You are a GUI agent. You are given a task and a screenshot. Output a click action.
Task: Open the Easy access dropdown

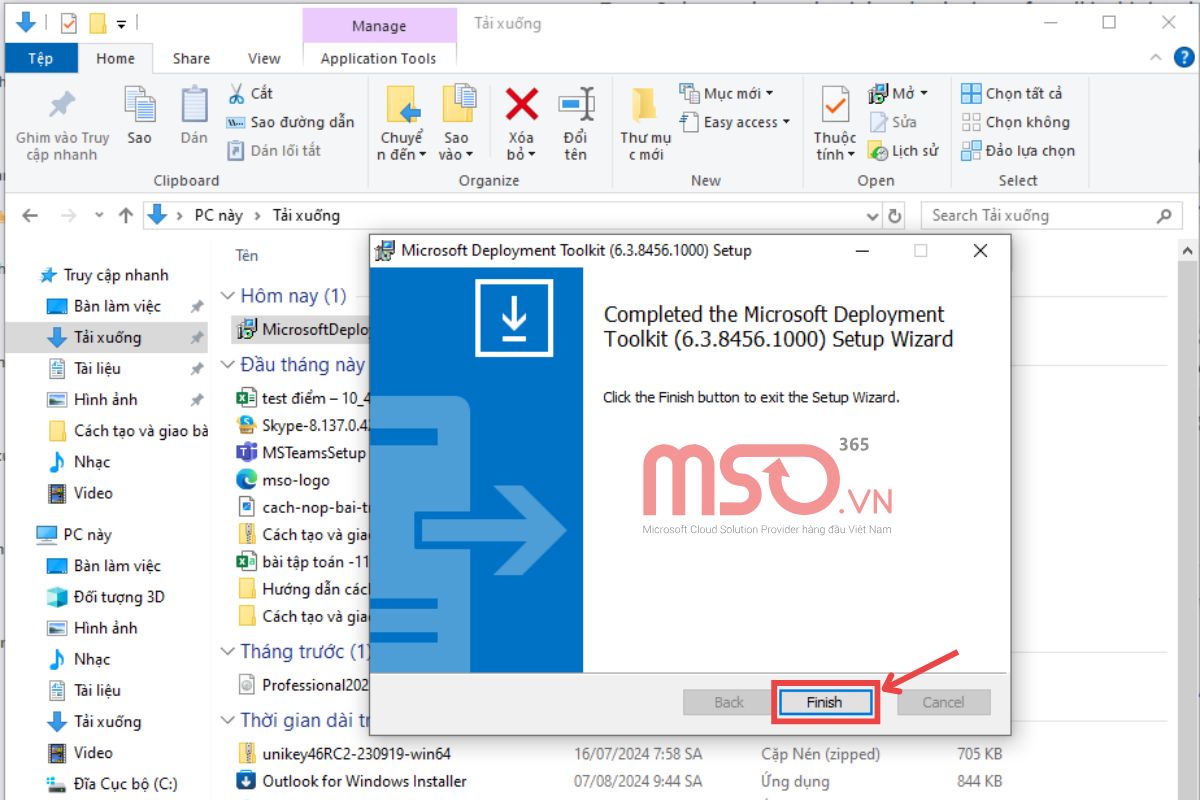tap(735, 122)
